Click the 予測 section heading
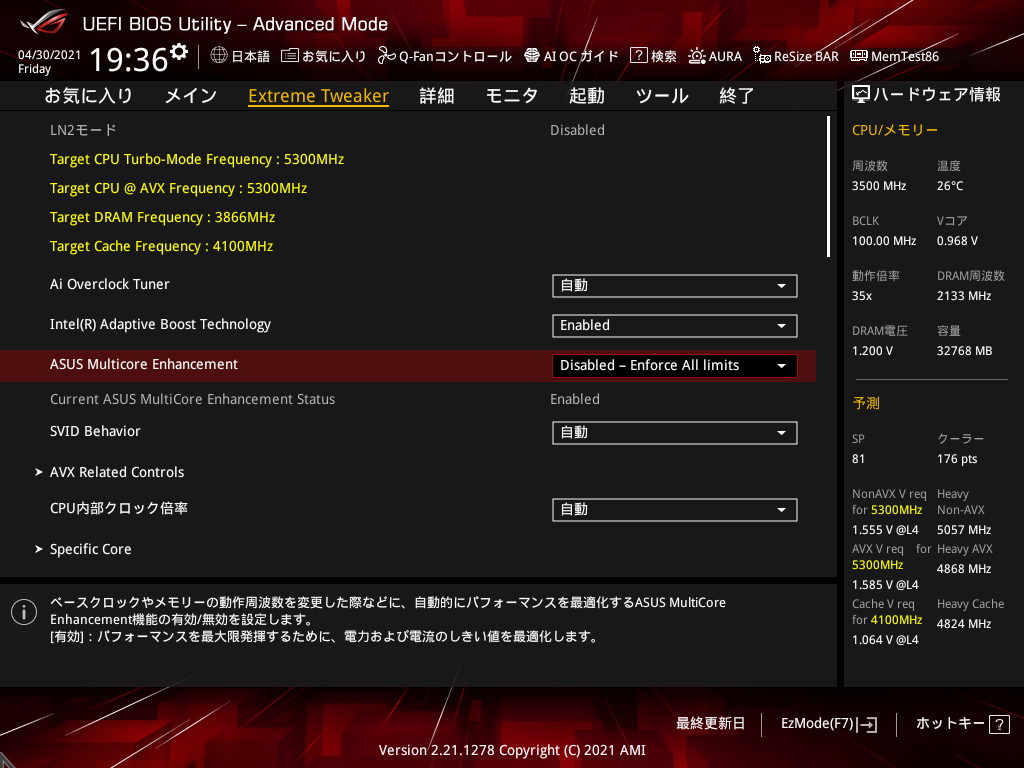Screen dimensions: 1024x768 pos(866,403)
